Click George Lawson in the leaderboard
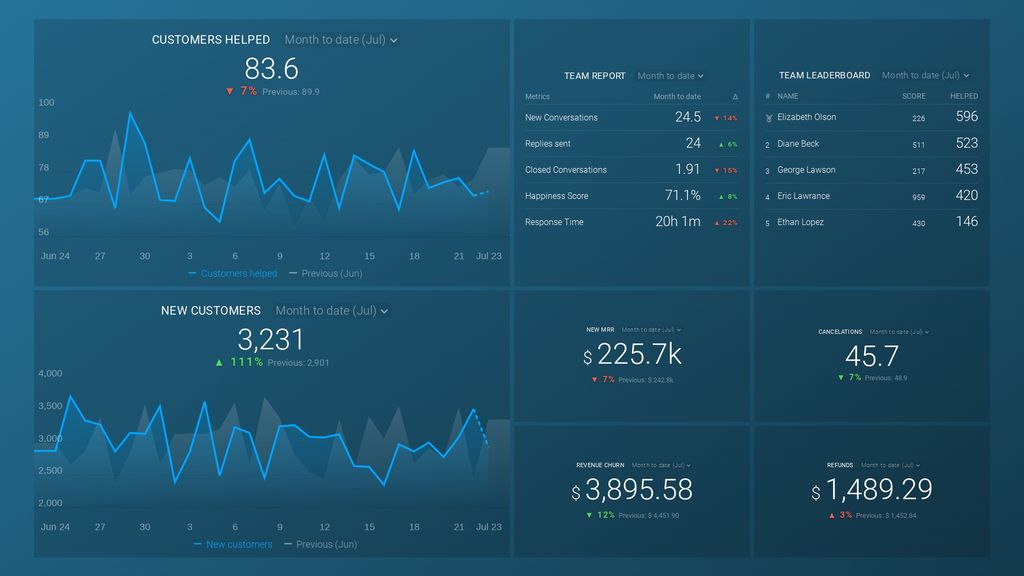1024x576 pixels. click(806, 170)
